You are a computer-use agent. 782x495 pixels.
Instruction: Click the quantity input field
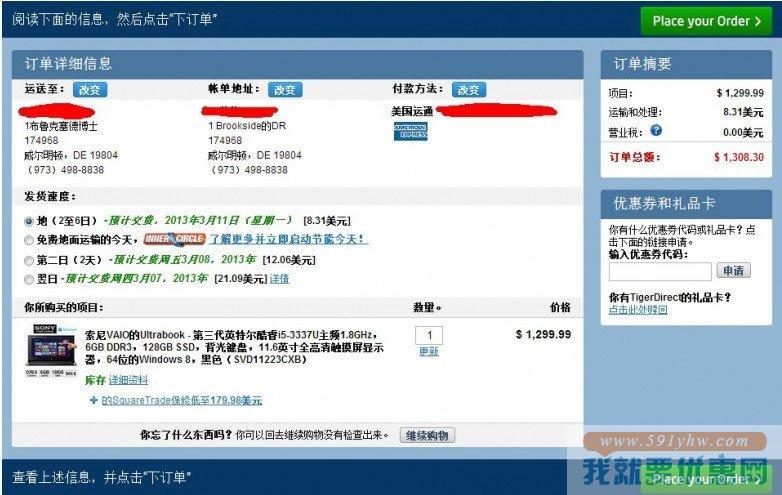[429, 335]
